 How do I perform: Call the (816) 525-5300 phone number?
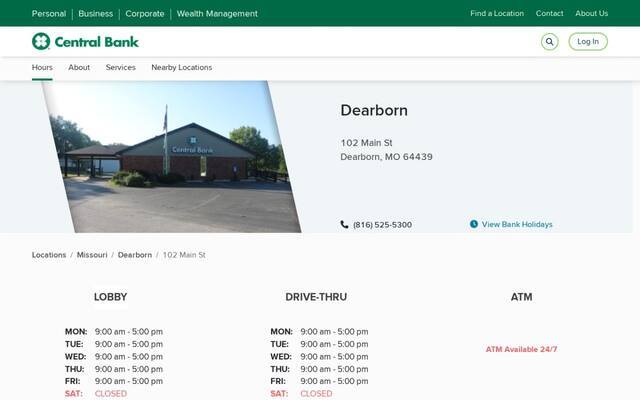[x=382, y=225]
